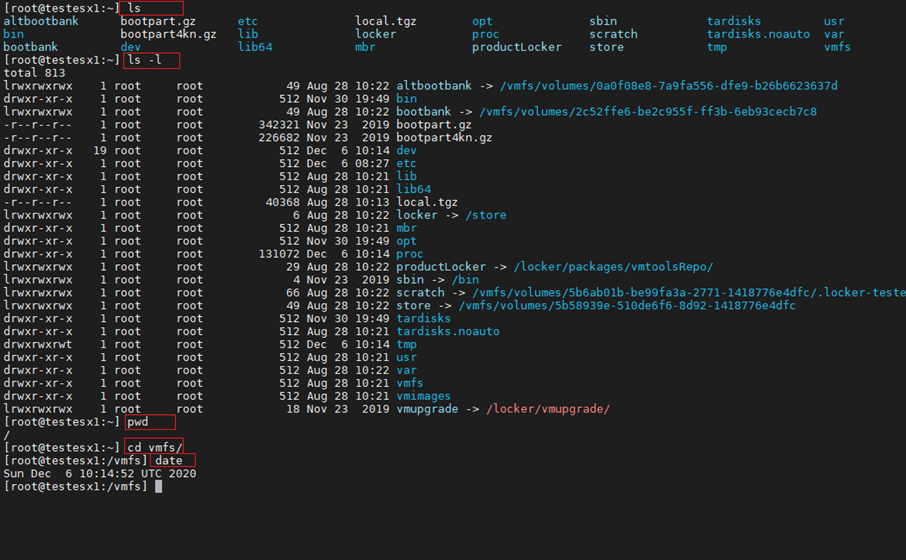Click 'productLocker' in the top ls output
Image resolution: width=906 pixels, height=560 pixels.
(517, 47)
